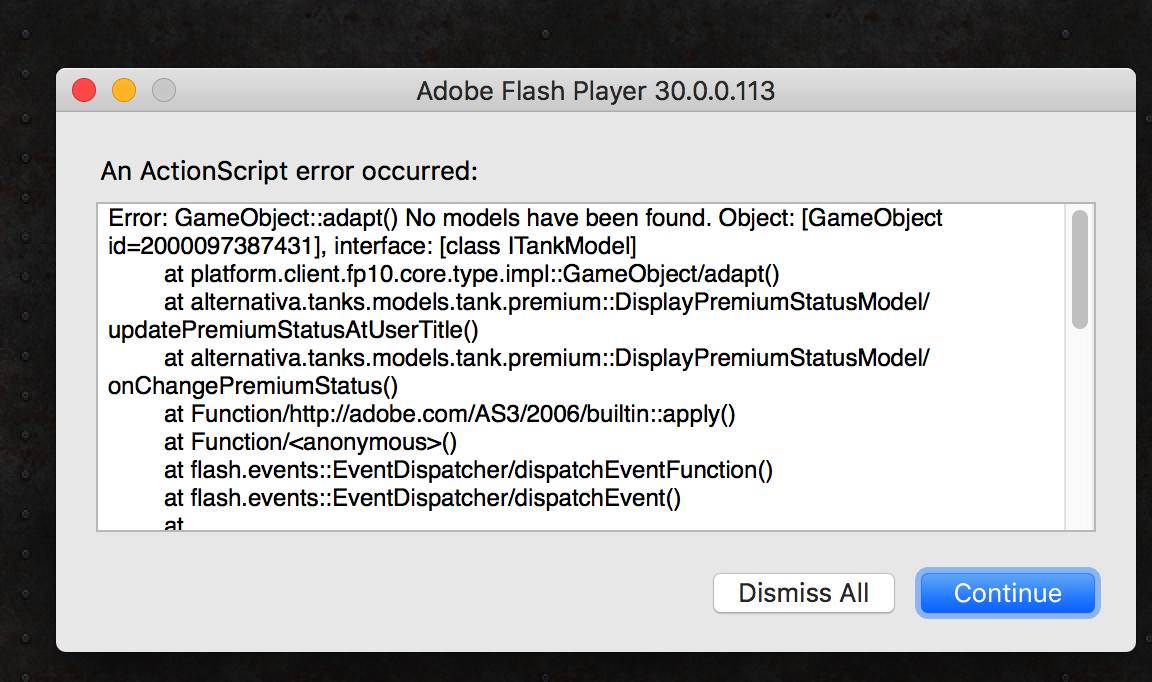Screen dimensions: 1152x682
Task: Click the empty scrollbar track below the thumb
Action: point(1079,430)
